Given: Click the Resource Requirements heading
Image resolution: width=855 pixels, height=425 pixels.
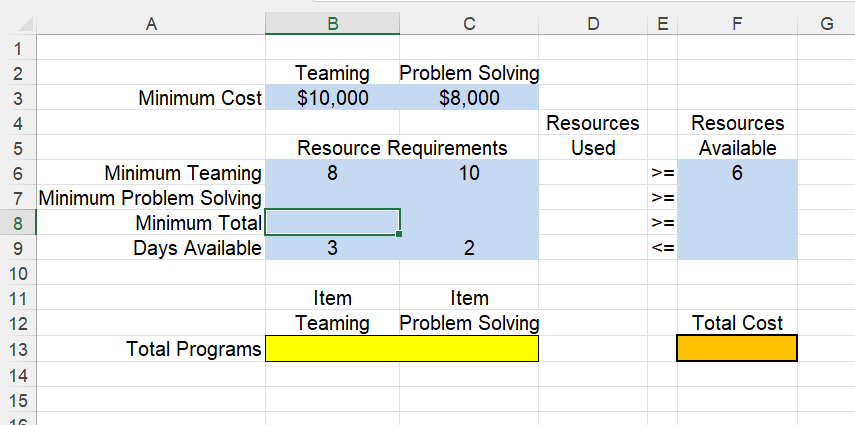Looking at the screenshot, I should [x=402, y=148].
